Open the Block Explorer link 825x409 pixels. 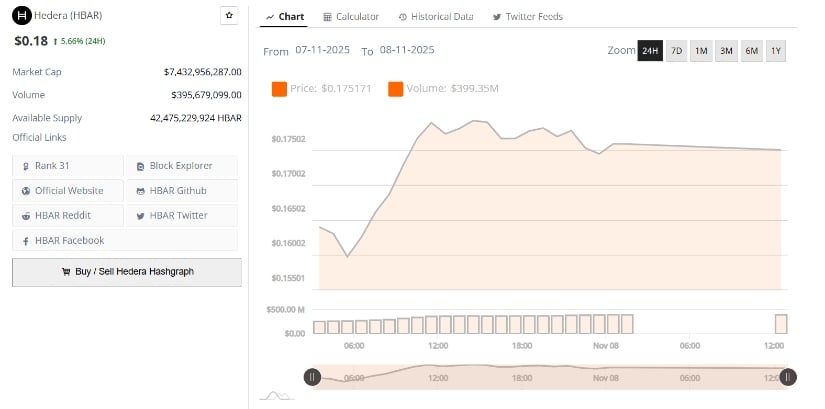pos(181,165)
